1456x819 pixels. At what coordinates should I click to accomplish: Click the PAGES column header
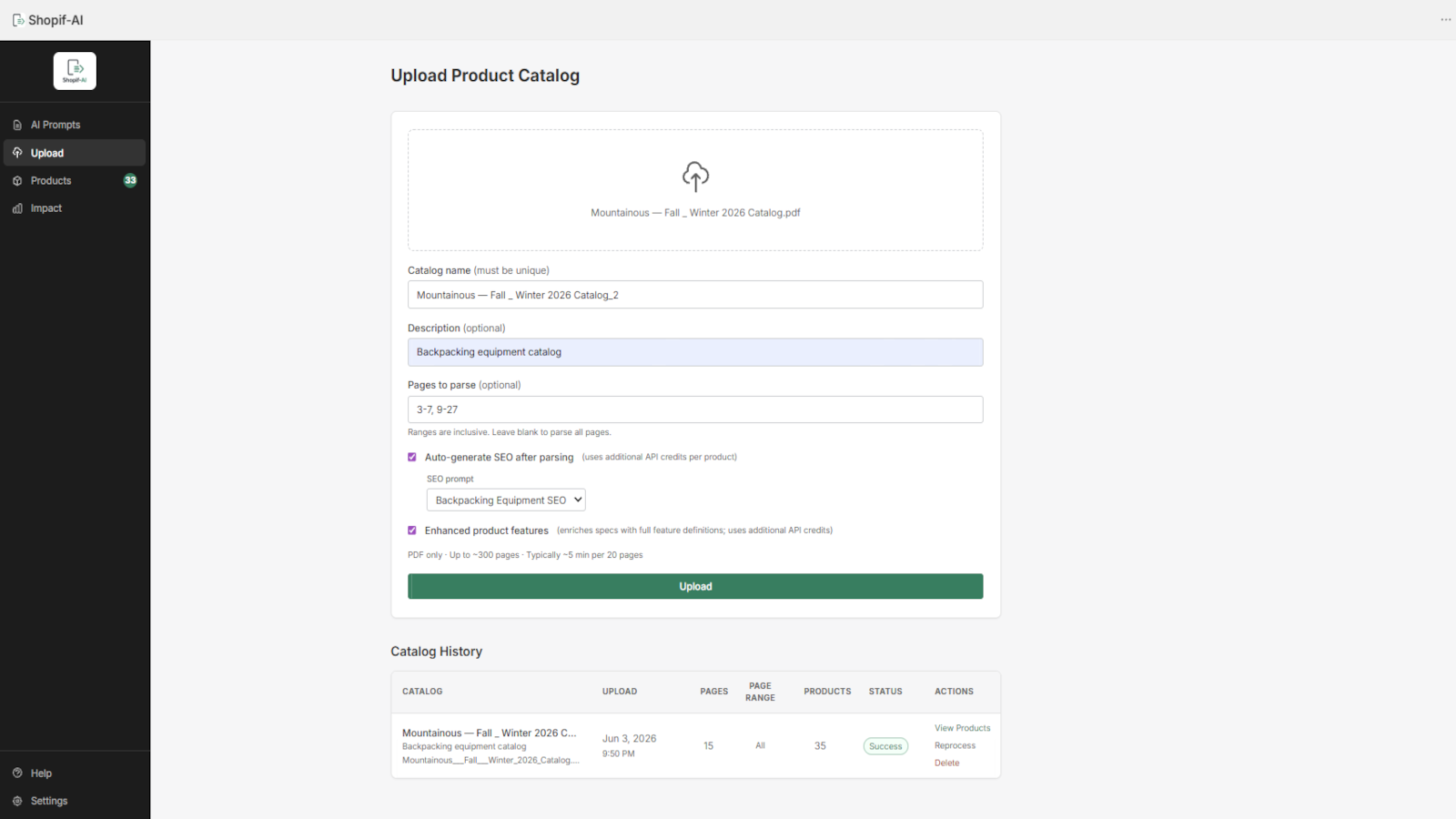click(x=713, y=692)
